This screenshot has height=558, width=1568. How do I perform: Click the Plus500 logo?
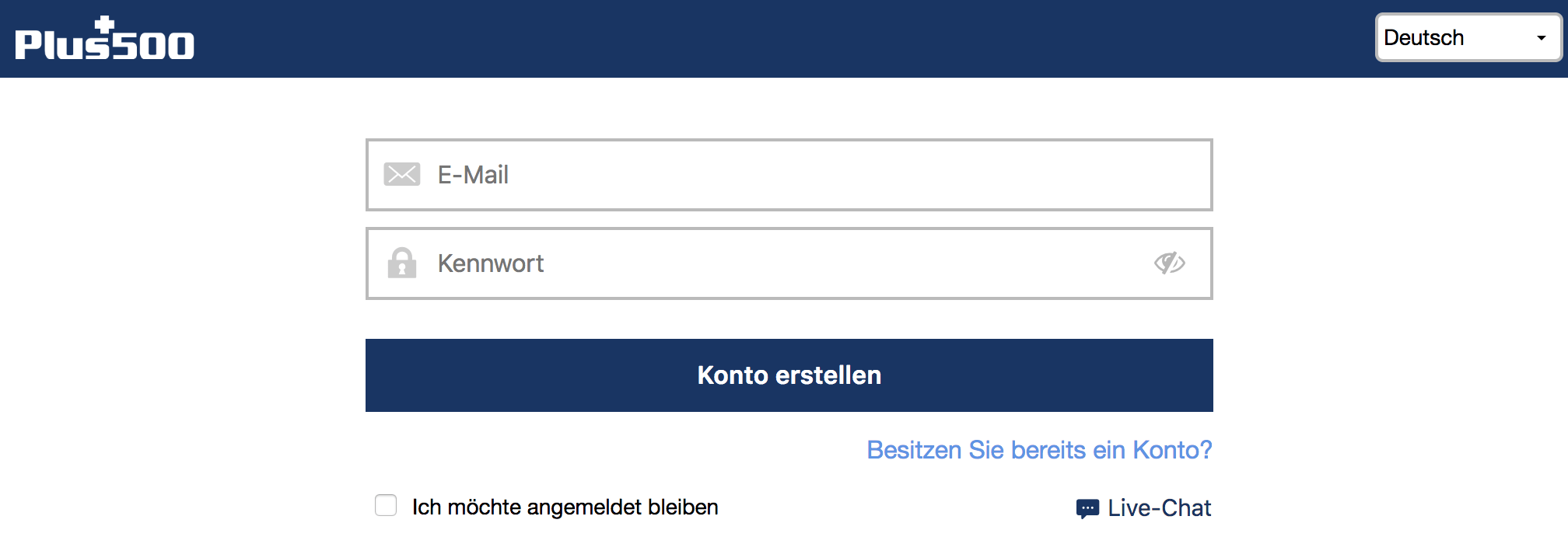(104, 38)
